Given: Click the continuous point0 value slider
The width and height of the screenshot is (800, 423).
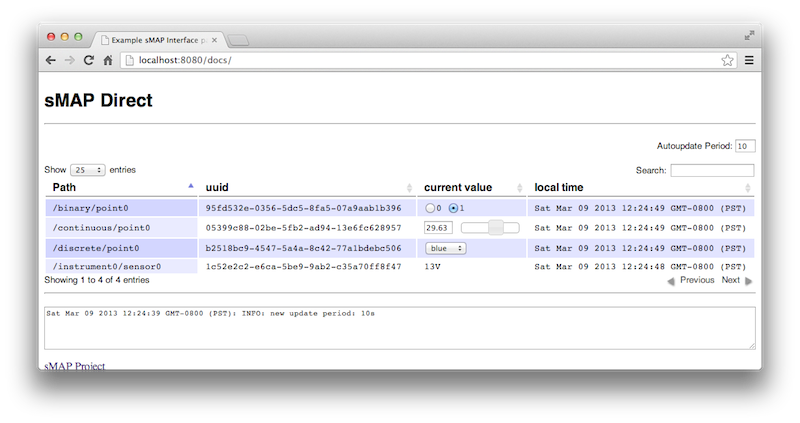Looking at the screenshot, I should click(490, 228).
